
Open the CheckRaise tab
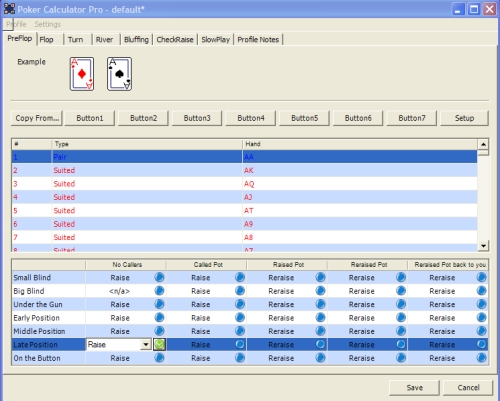pos(175,40)
